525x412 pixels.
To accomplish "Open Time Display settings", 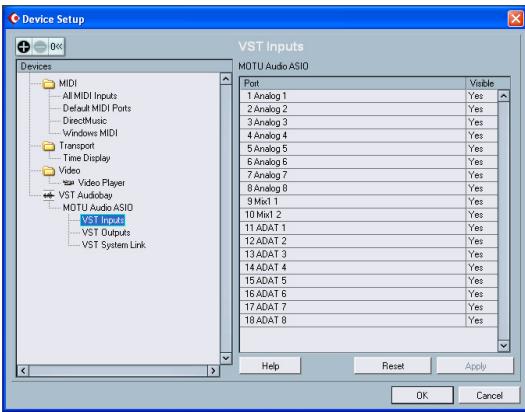I will click(87, 158).
